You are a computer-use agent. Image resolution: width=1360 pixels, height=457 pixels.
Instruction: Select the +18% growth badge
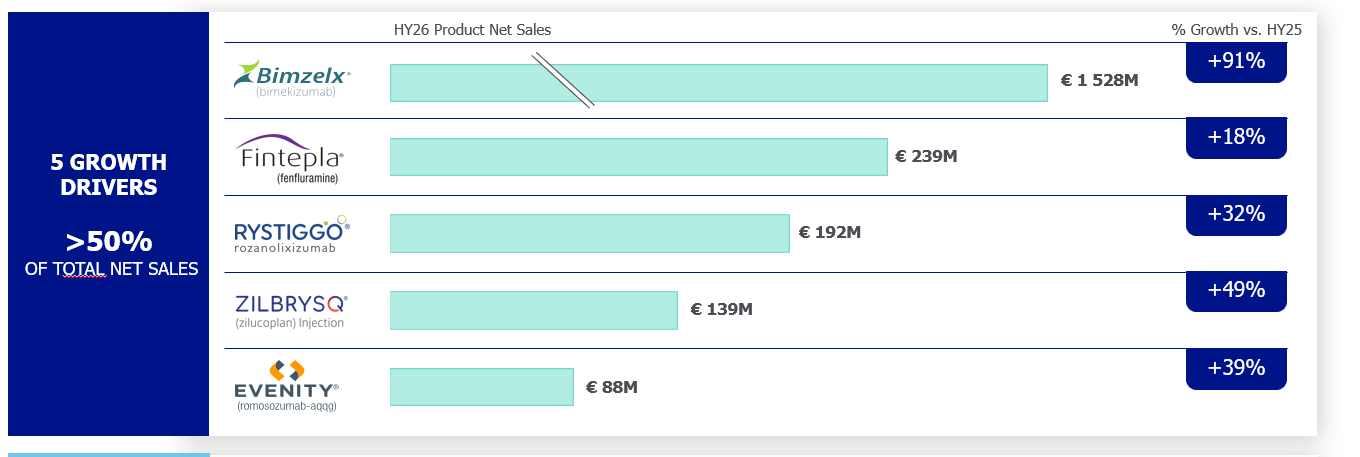(x=1236, y=138)
